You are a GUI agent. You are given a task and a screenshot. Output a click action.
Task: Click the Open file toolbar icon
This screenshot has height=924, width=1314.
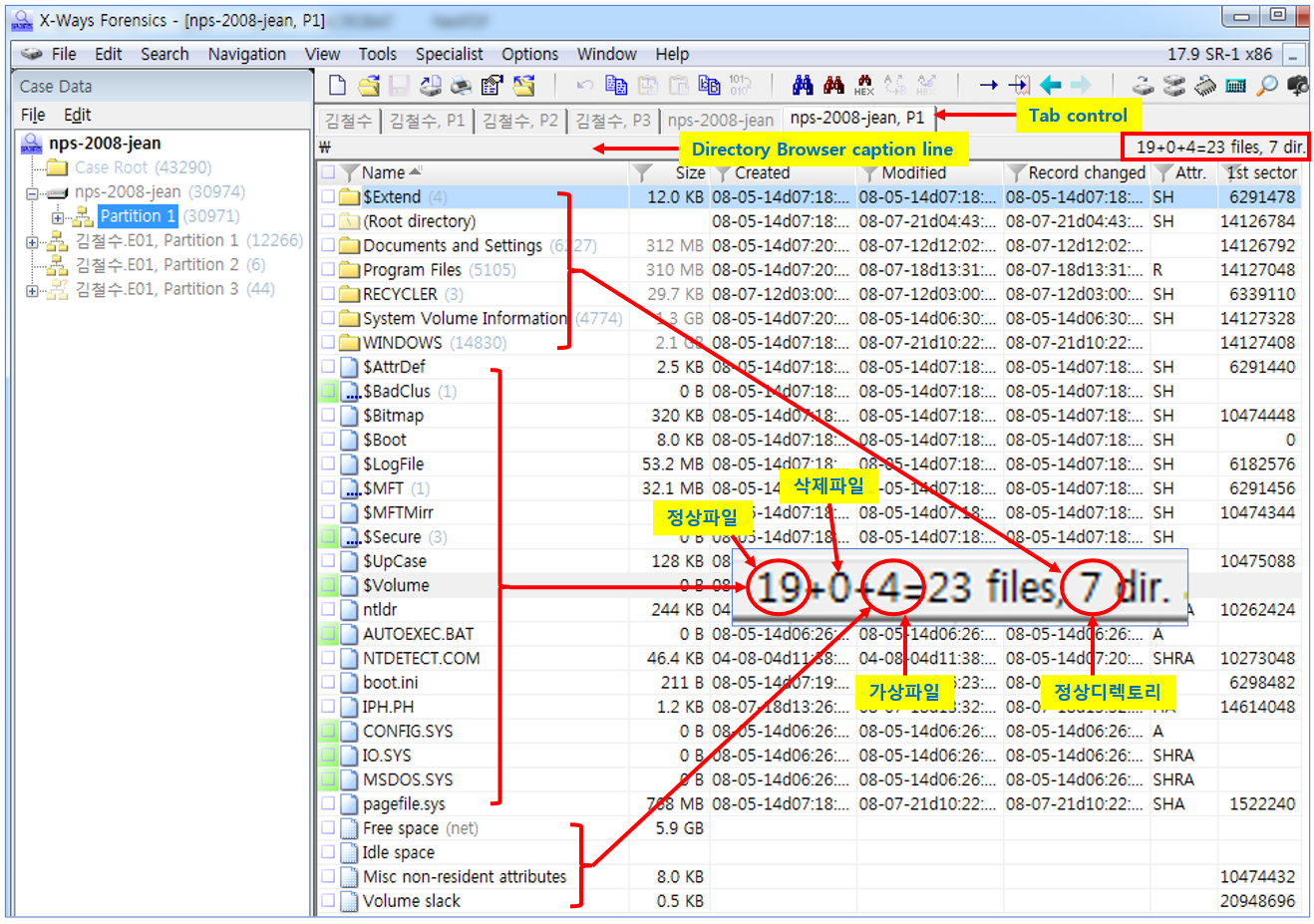click(x=369, y=86)
